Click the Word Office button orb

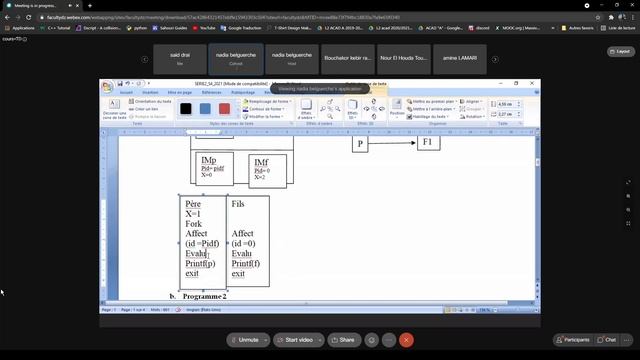[x=107, y=87]
